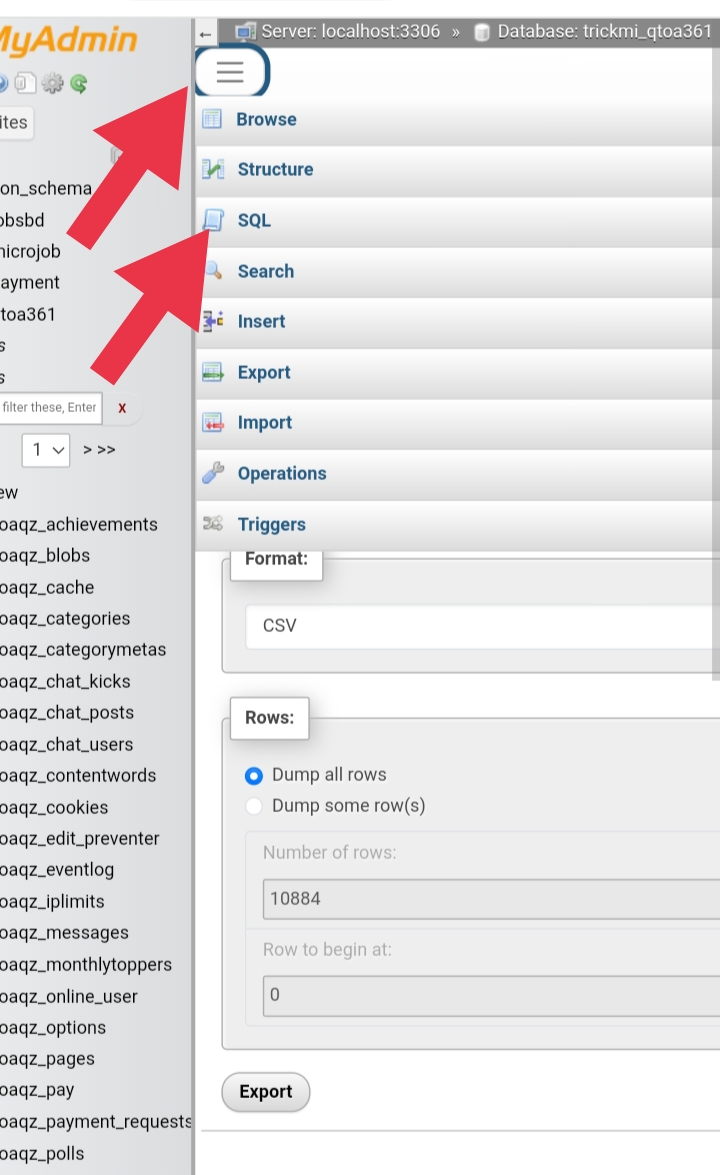Click the Number of rows field
Screen dimensions: 720x1175
tap(490, 898)
